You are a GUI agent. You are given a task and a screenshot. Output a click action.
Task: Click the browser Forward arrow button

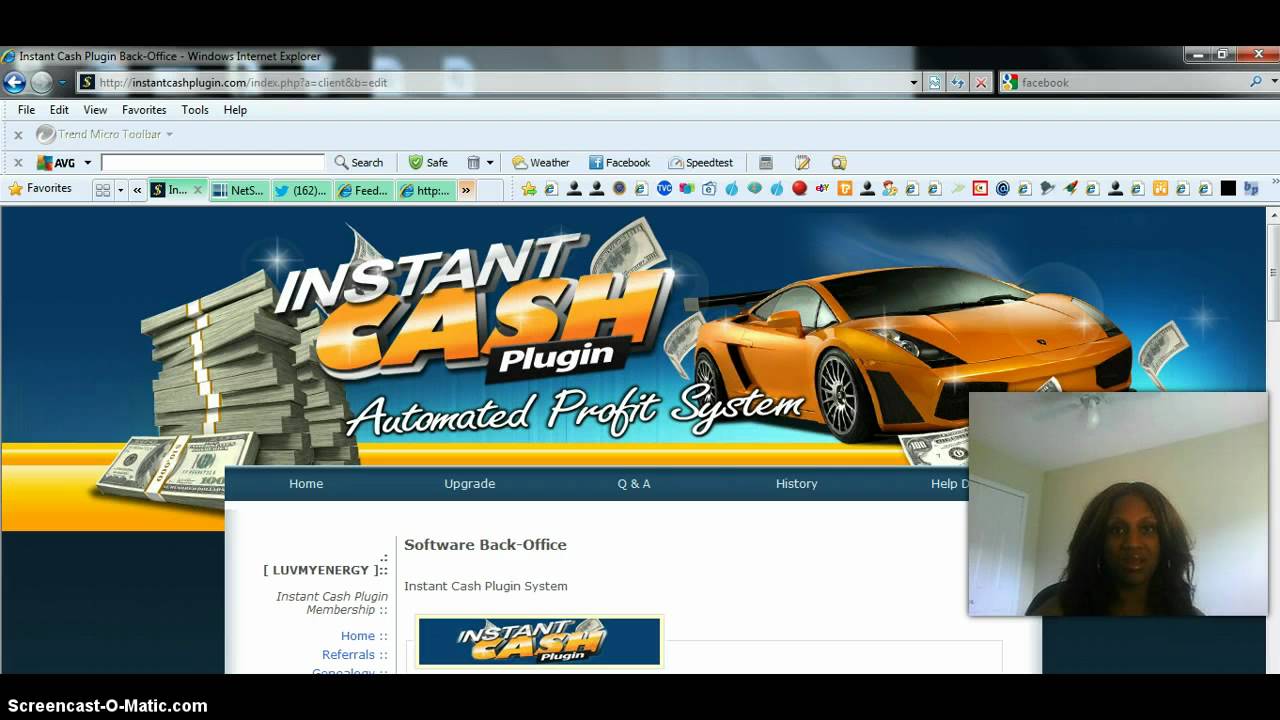[41, 83]
